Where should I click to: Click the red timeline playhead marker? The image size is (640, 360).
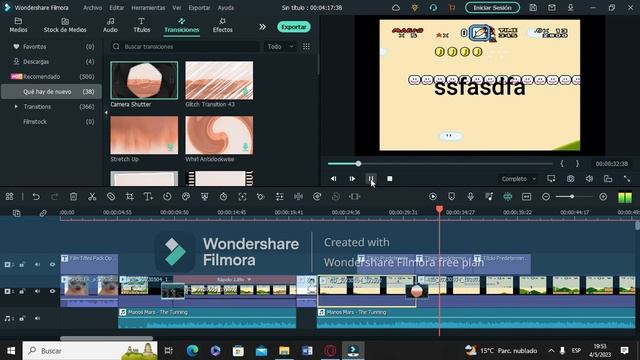439,209
